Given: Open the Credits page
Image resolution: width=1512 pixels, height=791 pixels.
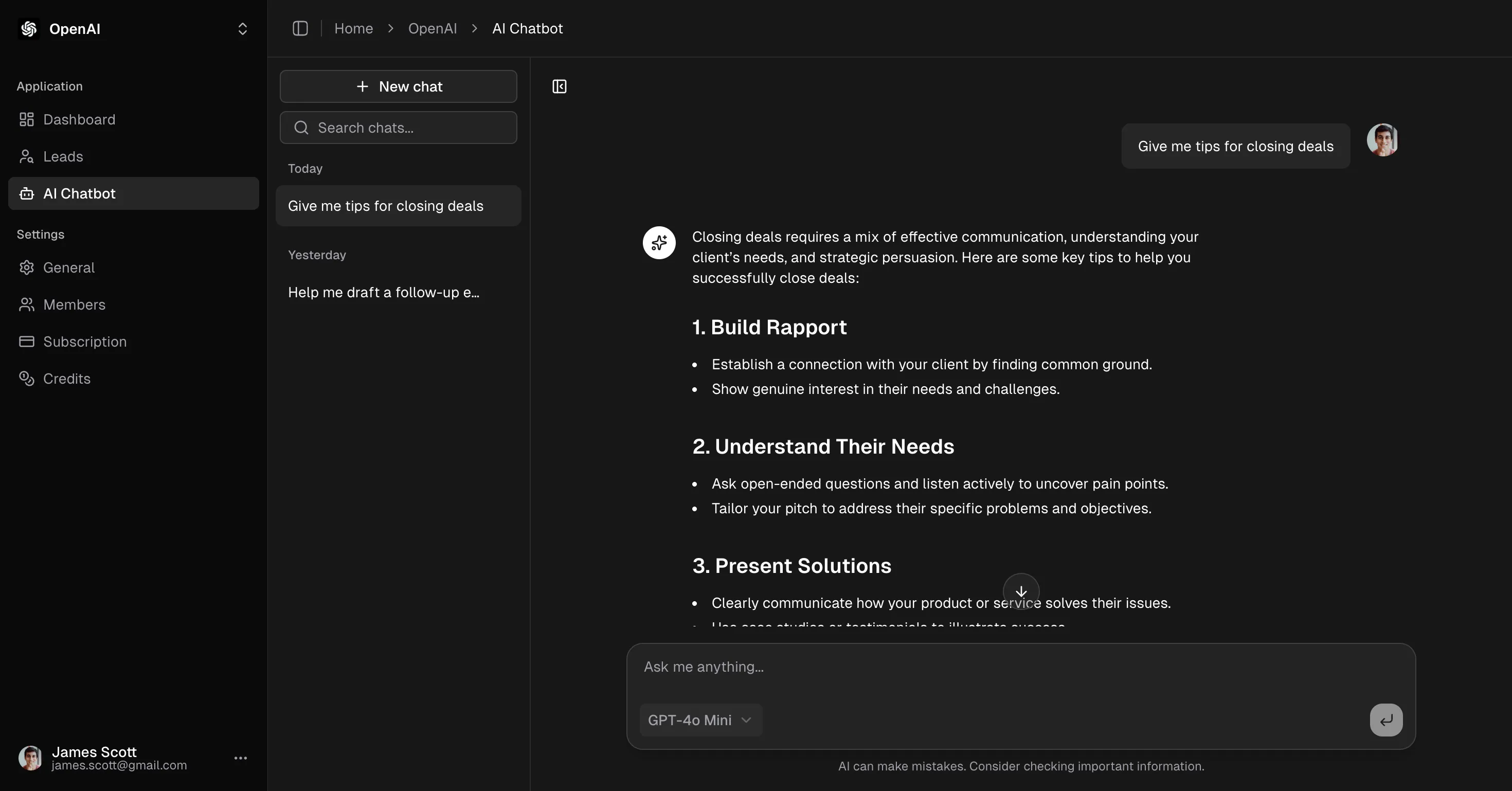Looking at the screenshot, I should (x=66, y=379).
